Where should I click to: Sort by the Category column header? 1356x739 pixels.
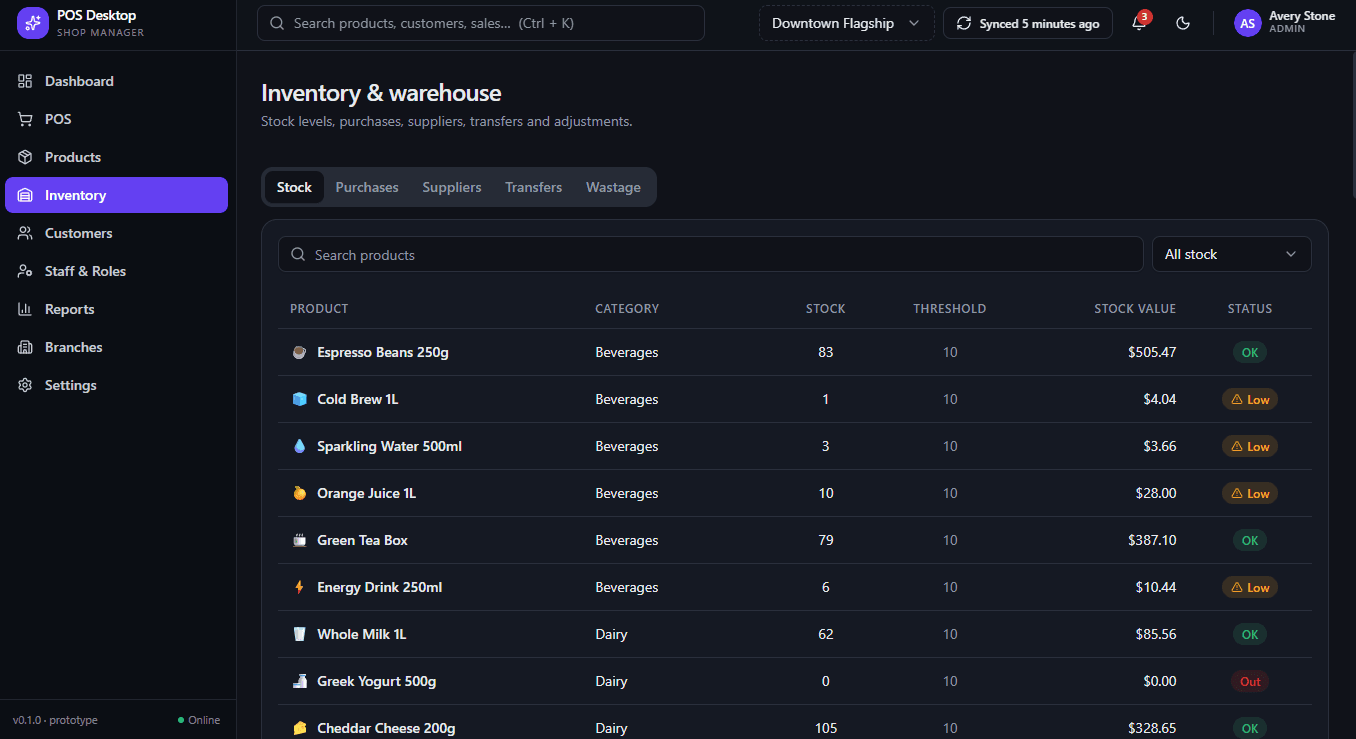627,309
